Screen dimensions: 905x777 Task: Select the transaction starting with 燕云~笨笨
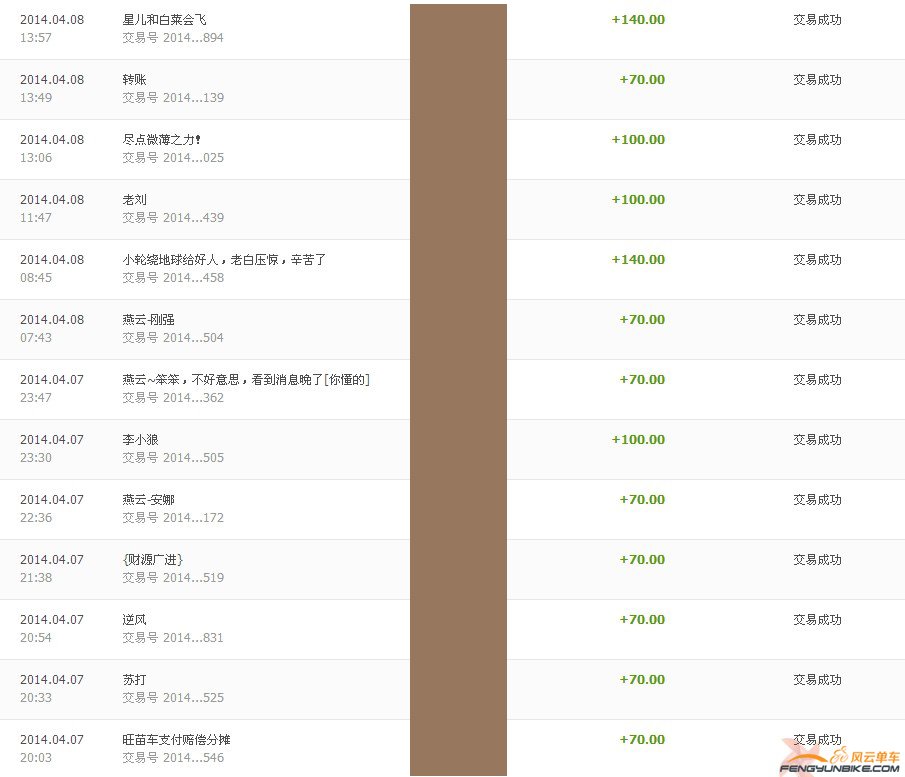coord(246,380)
